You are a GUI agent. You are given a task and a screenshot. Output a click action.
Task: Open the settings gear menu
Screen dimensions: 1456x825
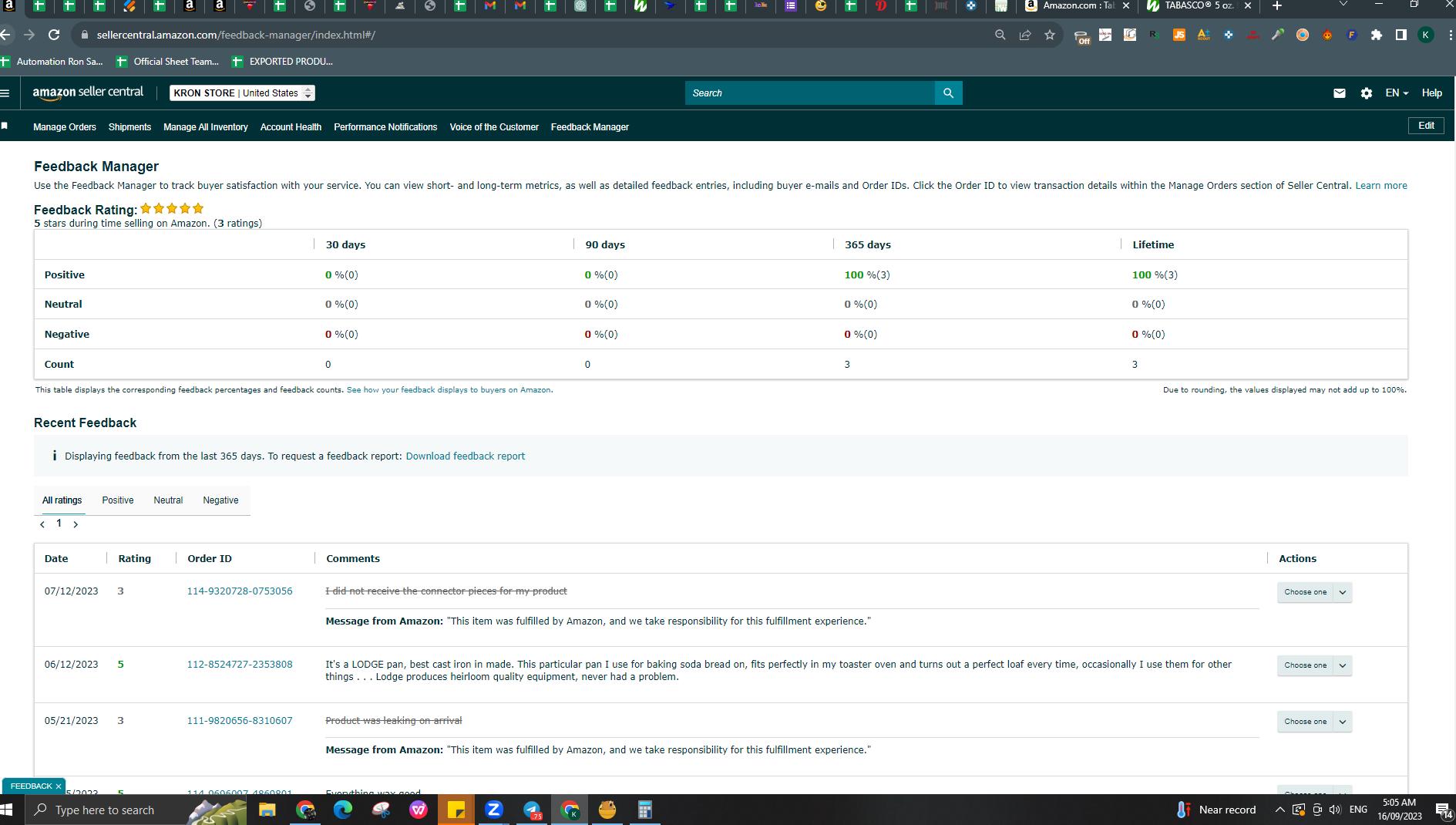tap(1367, 93)
